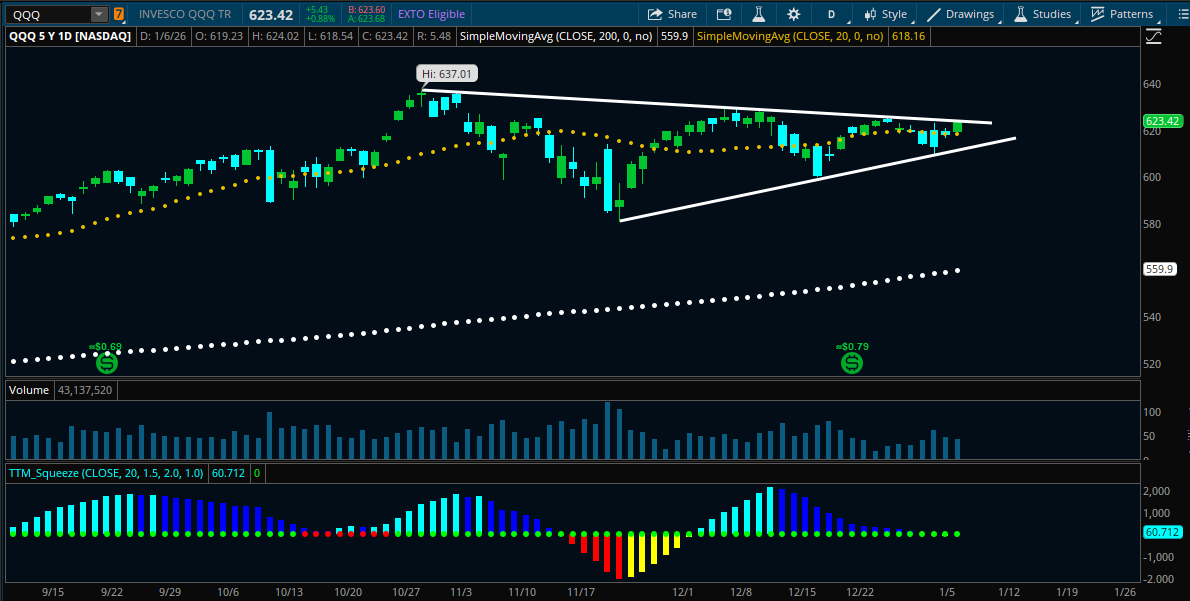Screen dimensions: 1190x601
Task: Click the orange 7 linking badge
Action: coord(118,14)
